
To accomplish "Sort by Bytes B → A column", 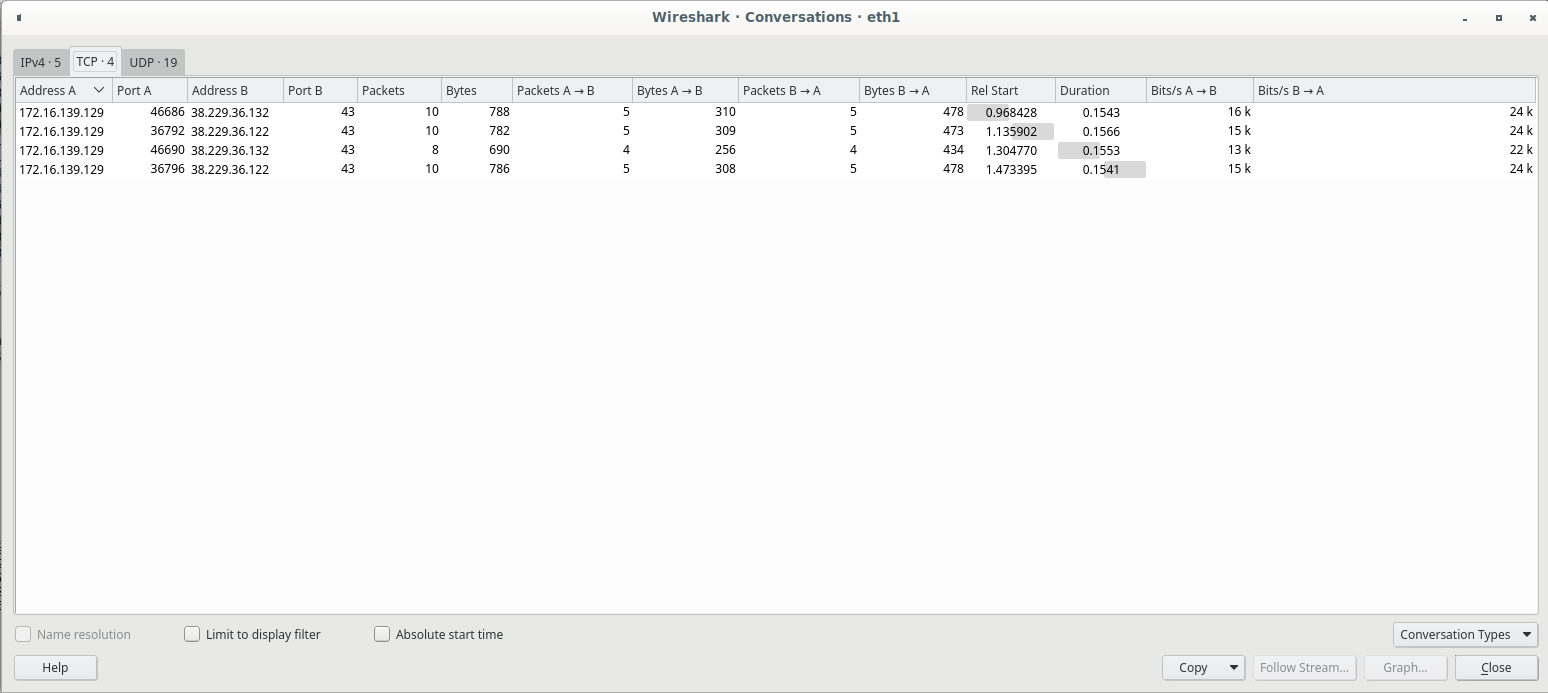I will click(x=913, y=90).
